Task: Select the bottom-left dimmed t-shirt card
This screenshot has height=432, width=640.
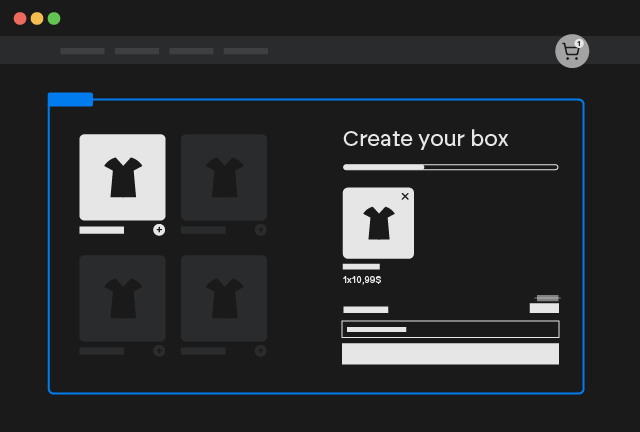Action: coord(122,298)
